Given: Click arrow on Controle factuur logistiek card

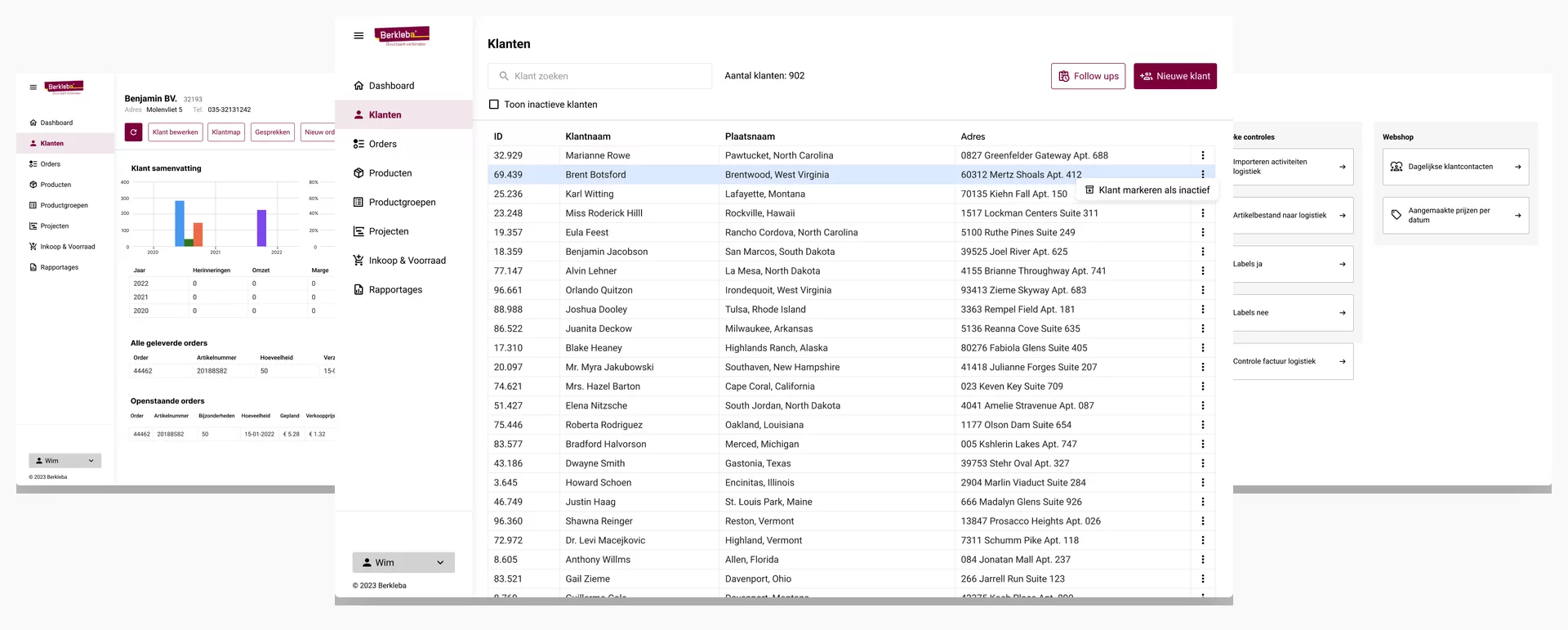Looking at the screenshot, I should (1342, 361).
